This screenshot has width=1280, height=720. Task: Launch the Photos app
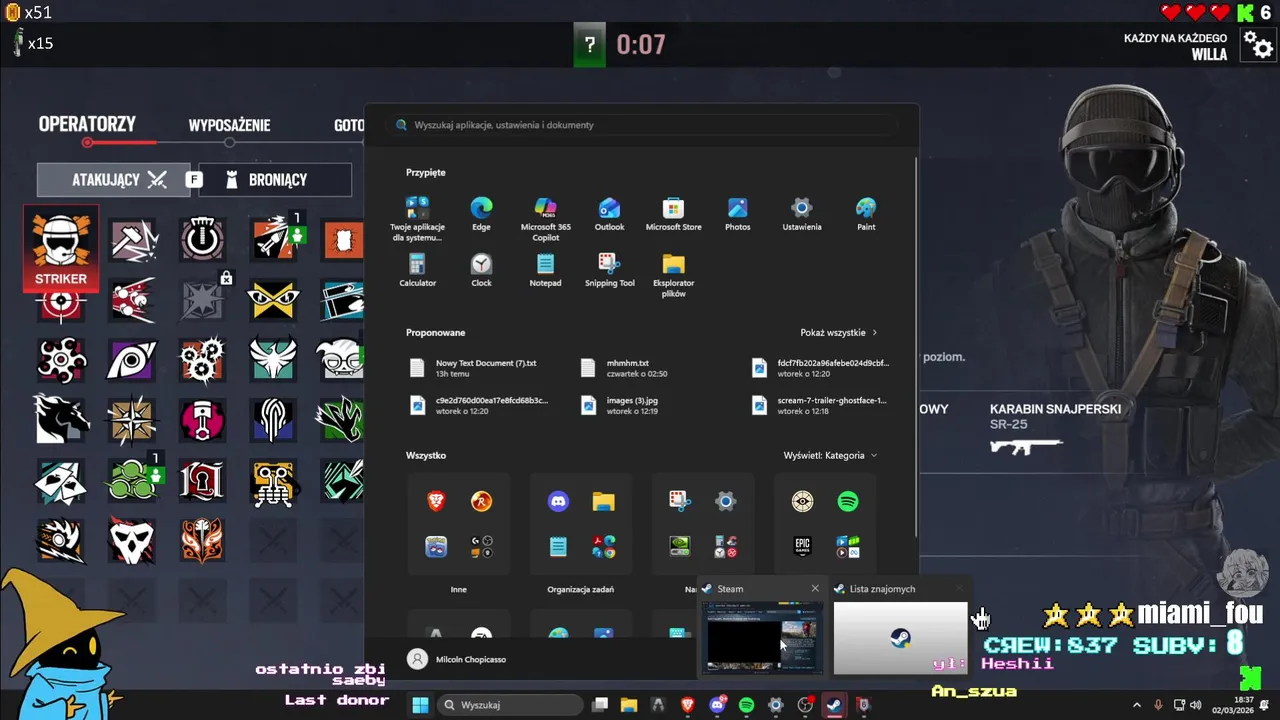pyautogui.click(x=737, y=214)
